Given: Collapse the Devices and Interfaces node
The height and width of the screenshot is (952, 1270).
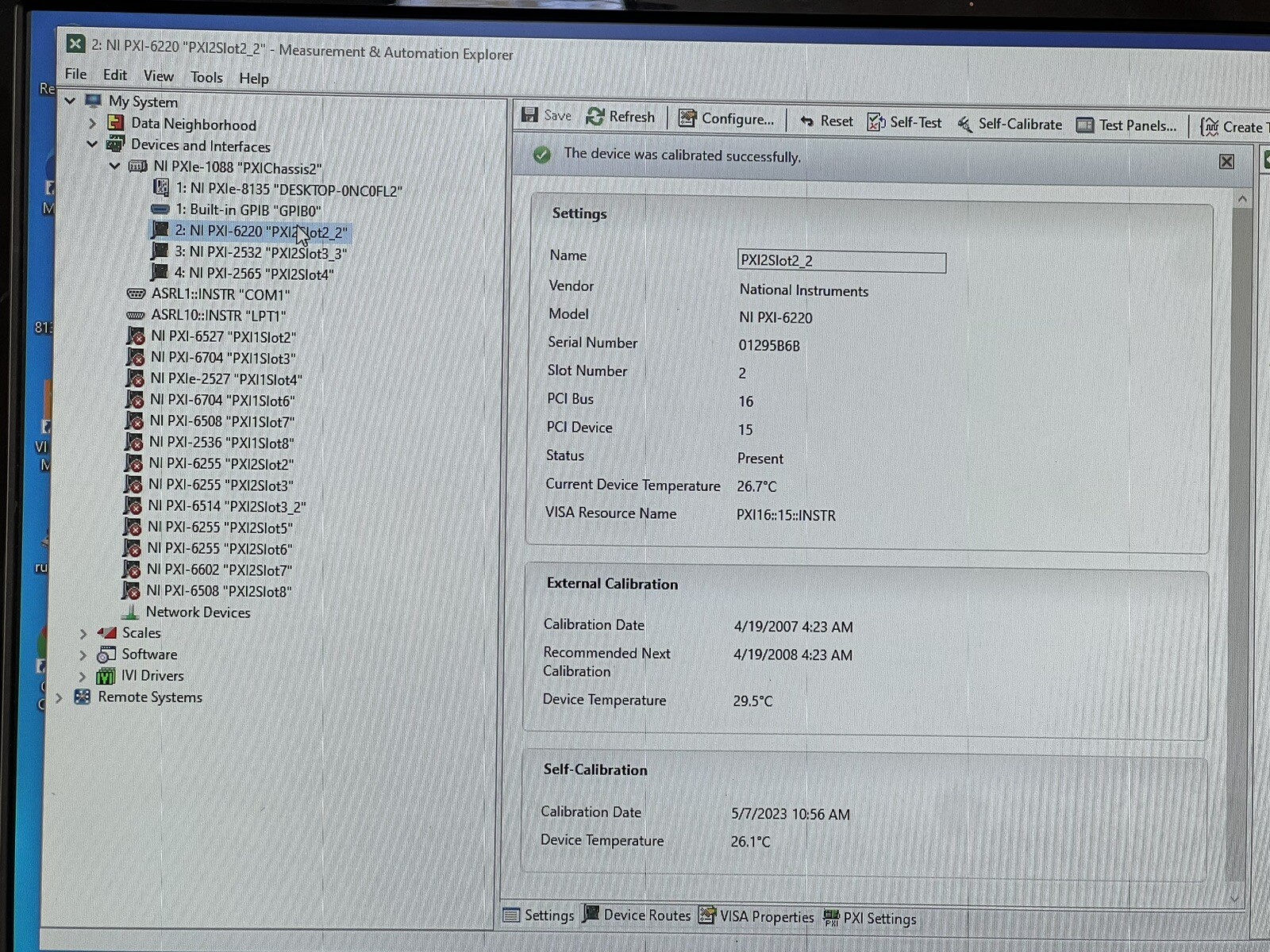Looking at the screenshot, I should pyautogui.click(x=92, y=144).
